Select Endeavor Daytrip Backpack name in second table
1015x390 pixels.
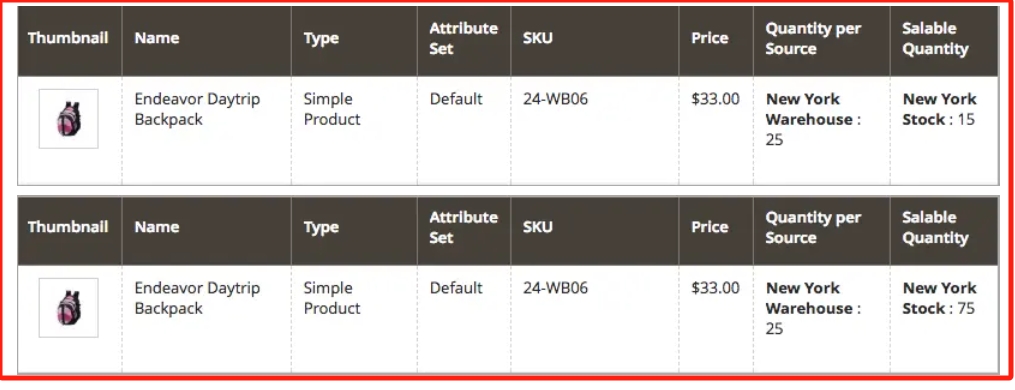[197, 298]
